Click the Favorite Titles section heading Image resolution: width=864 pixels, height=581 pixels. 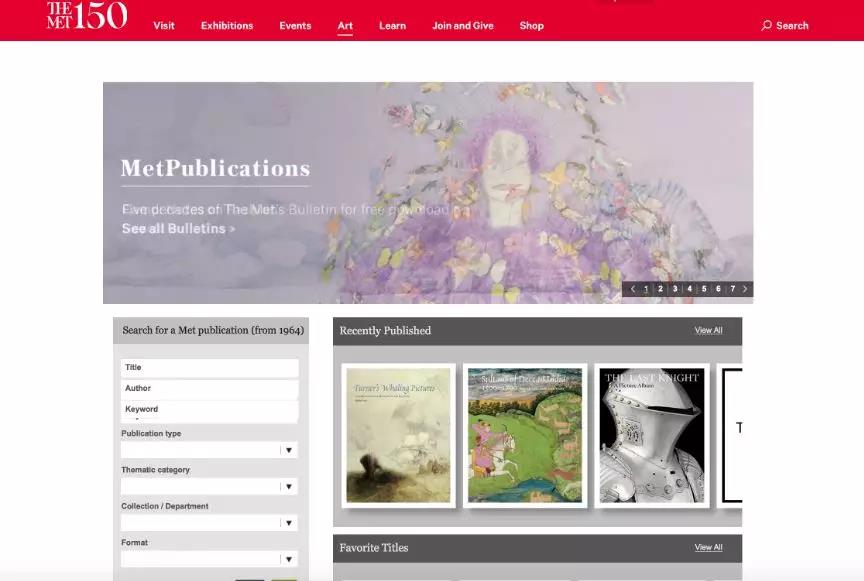(x=374, y=548)
